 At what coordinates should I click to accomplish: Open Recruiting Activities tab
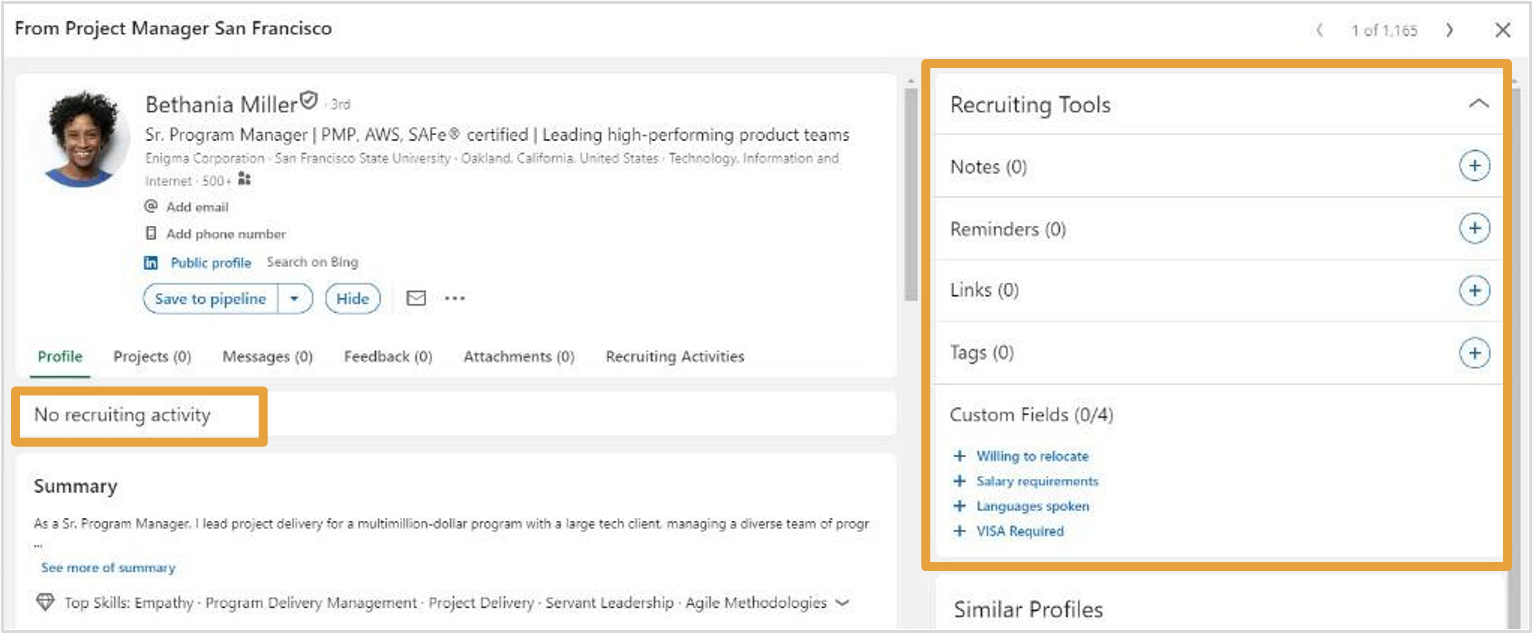[x=675, y=356]
